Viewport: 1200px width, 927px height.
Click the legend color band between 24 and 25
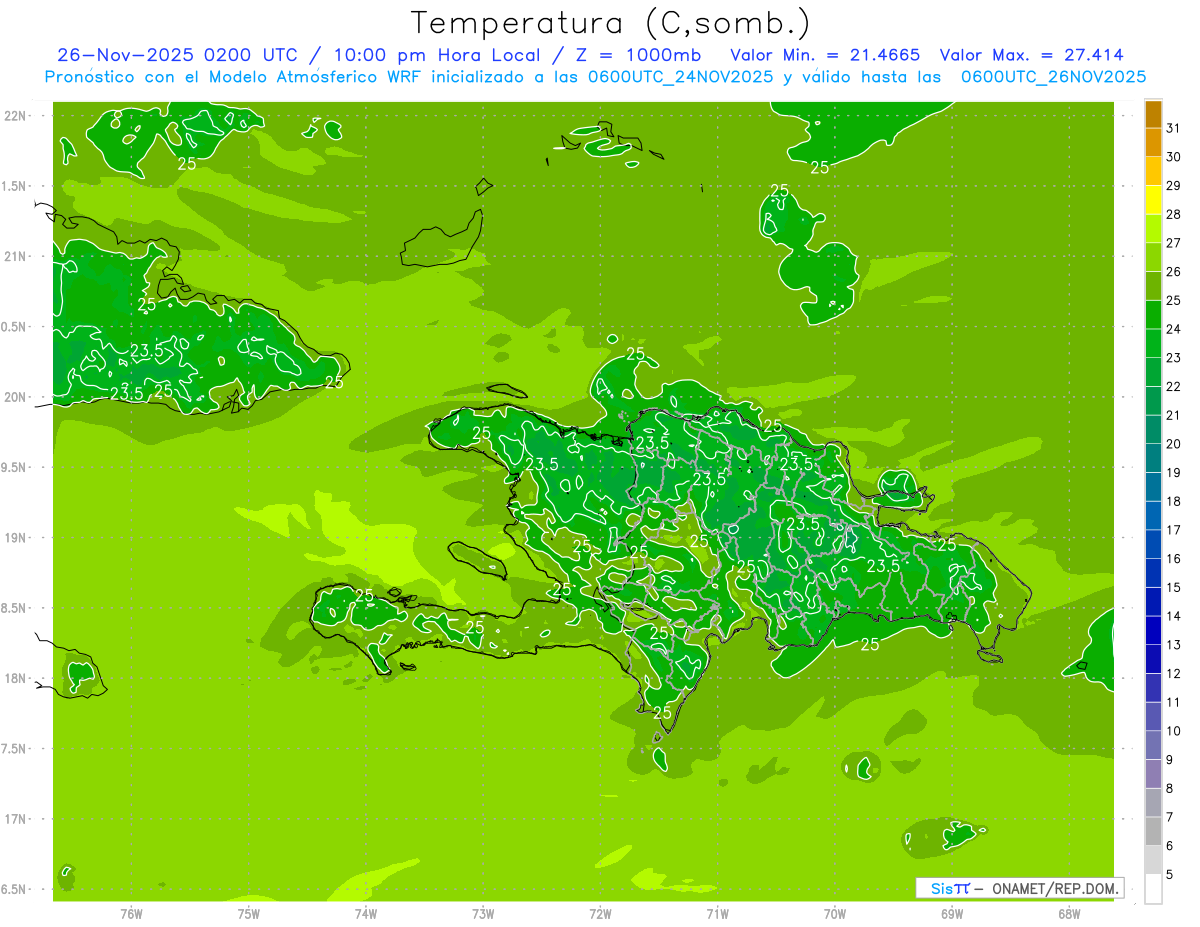(x=1153, y=315)
